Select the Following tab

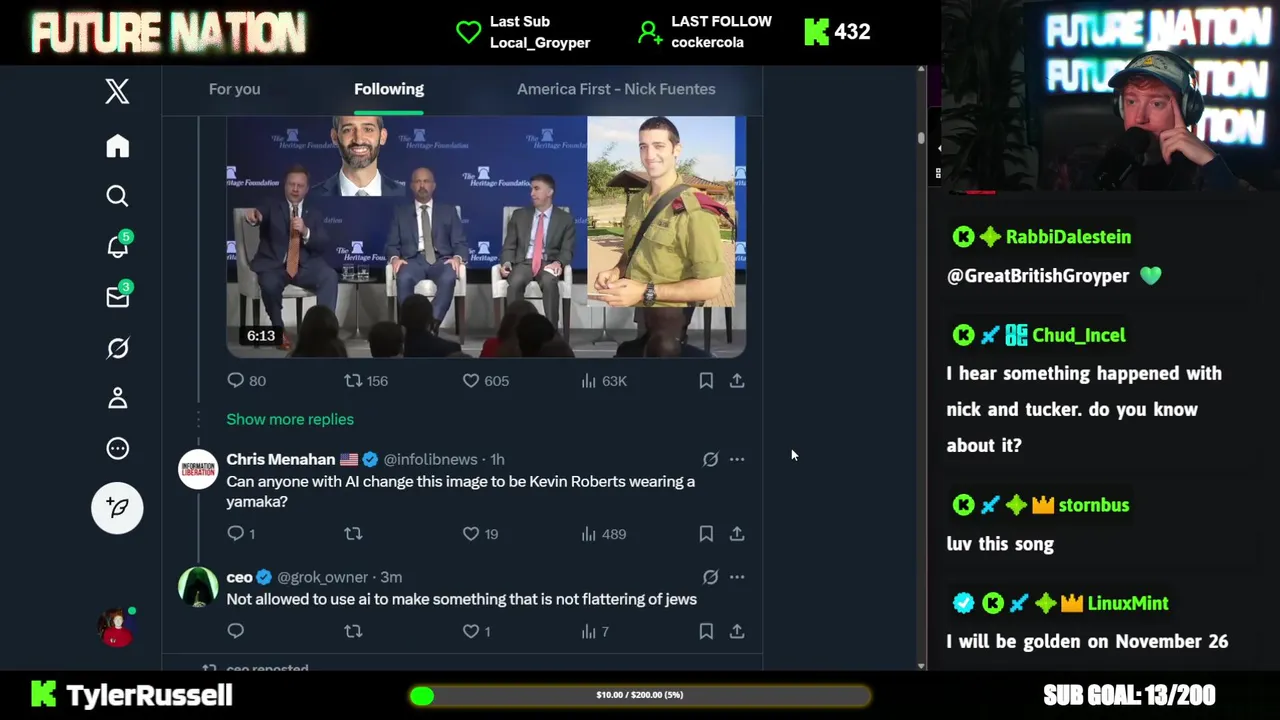coord(389,89)
